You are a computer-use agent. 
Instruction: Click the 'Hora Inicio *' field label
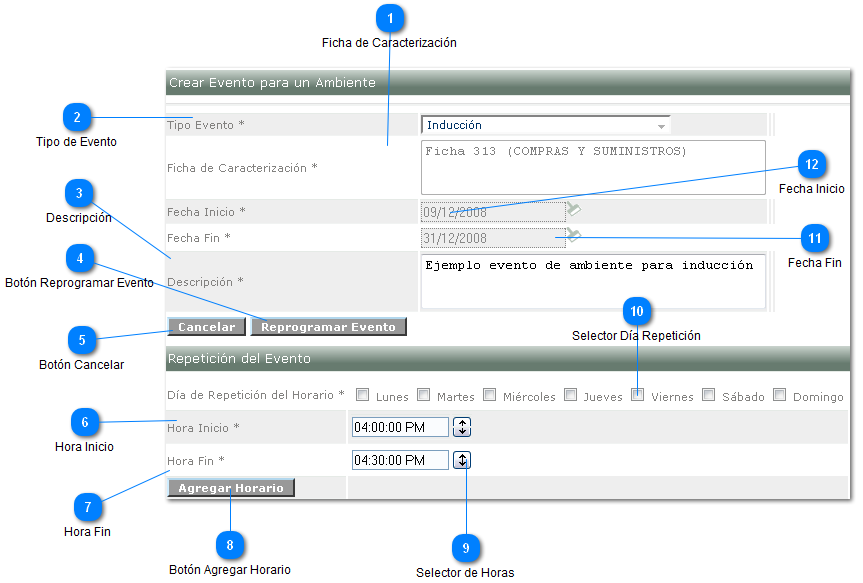click(203, 428)
